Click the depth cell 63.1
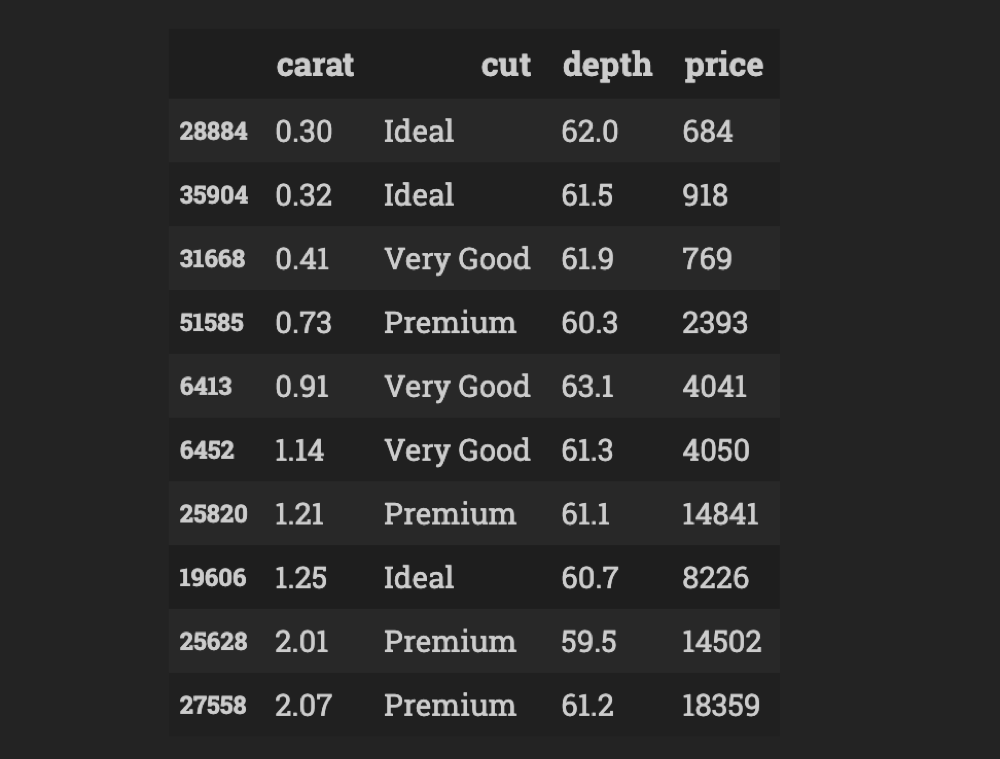 587,387
